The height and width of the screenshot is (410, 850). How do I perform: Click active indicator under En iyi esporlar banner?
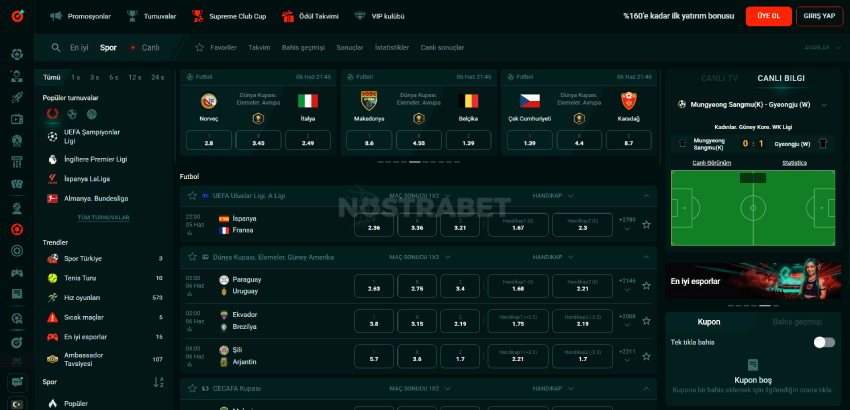click(764, 306)
